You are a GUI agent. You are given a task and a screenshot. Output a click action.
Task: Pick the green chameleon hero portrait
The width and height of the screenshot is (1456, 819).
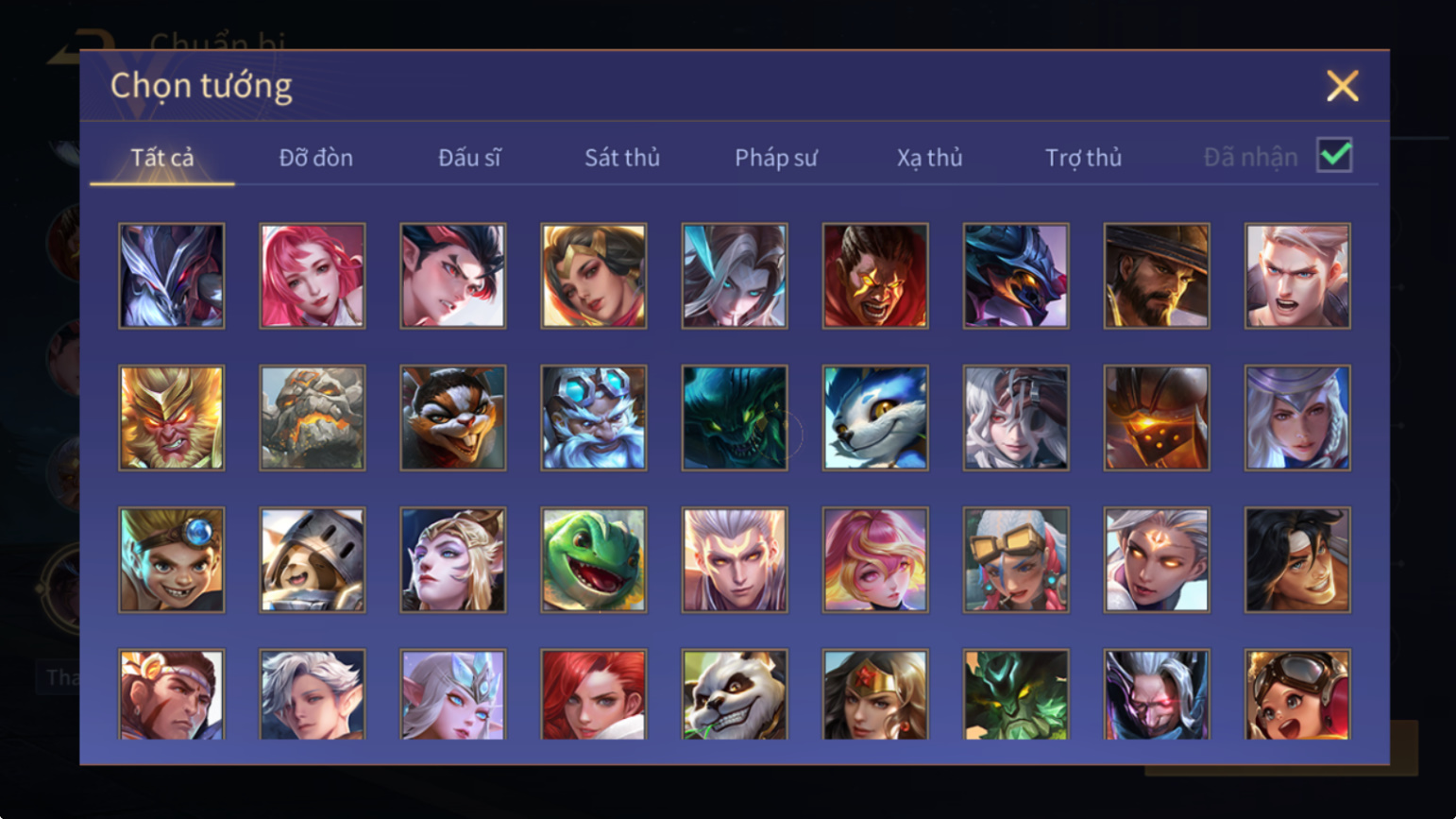[594, 559]
